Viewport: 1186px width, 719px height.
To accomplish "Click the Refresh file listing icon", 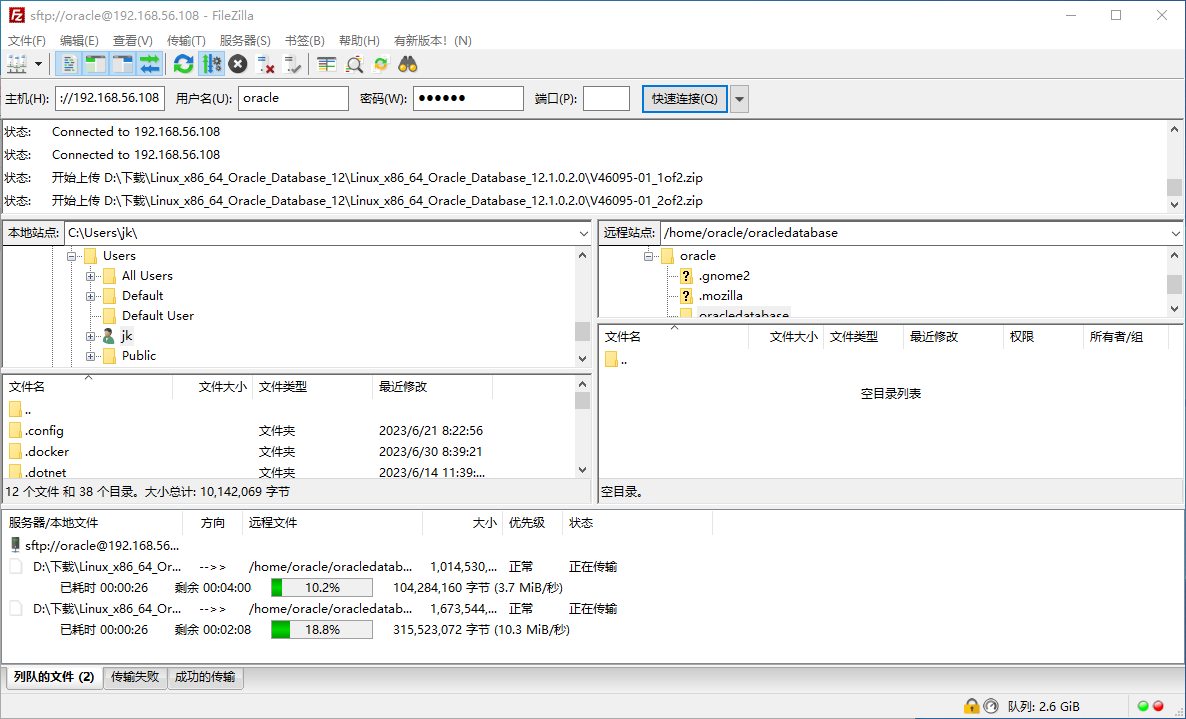I will pyautogui.click(x=183, y=63).
